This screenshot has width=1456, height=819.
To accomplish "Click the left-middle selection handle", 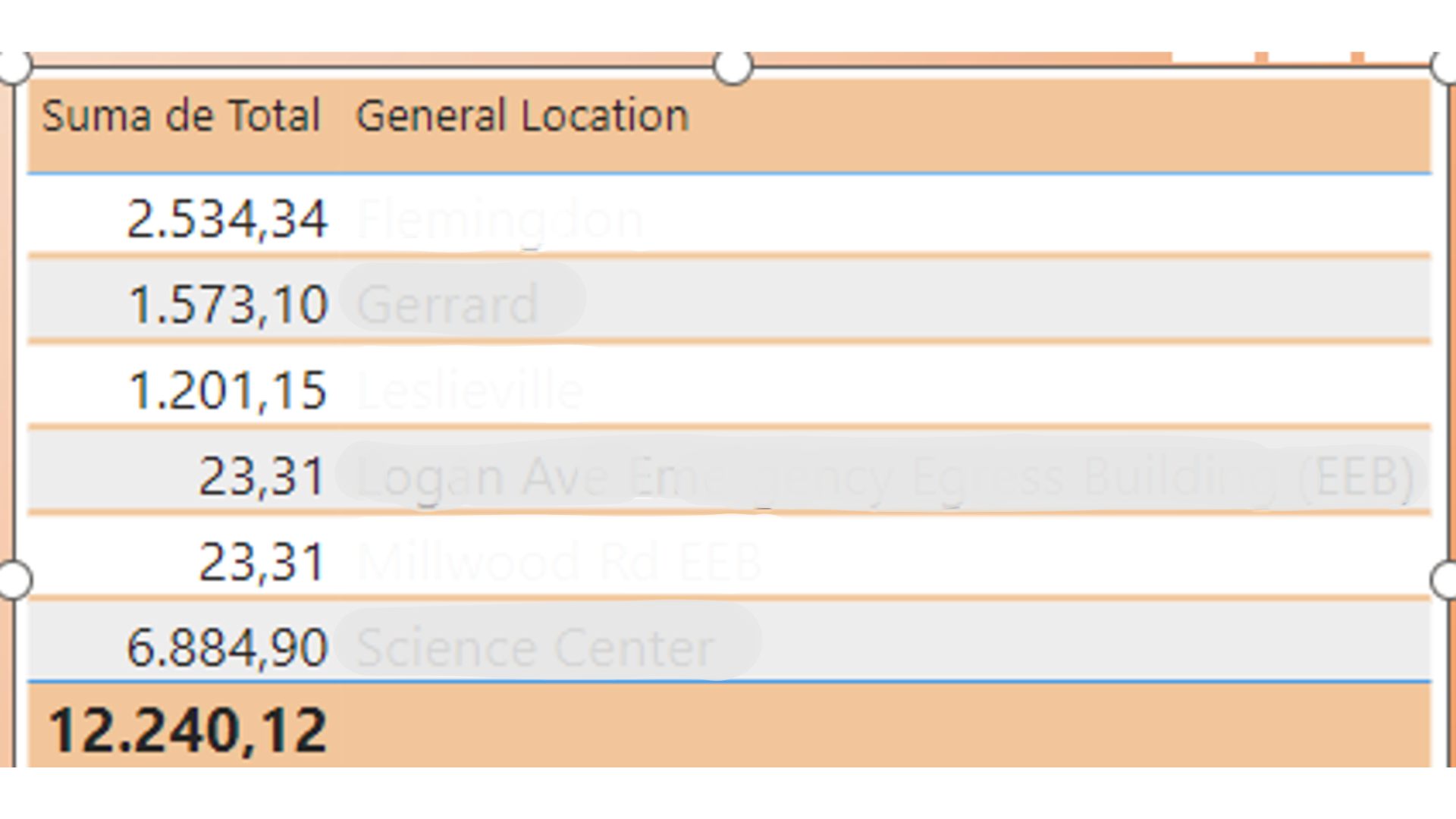I will [14, 580].
